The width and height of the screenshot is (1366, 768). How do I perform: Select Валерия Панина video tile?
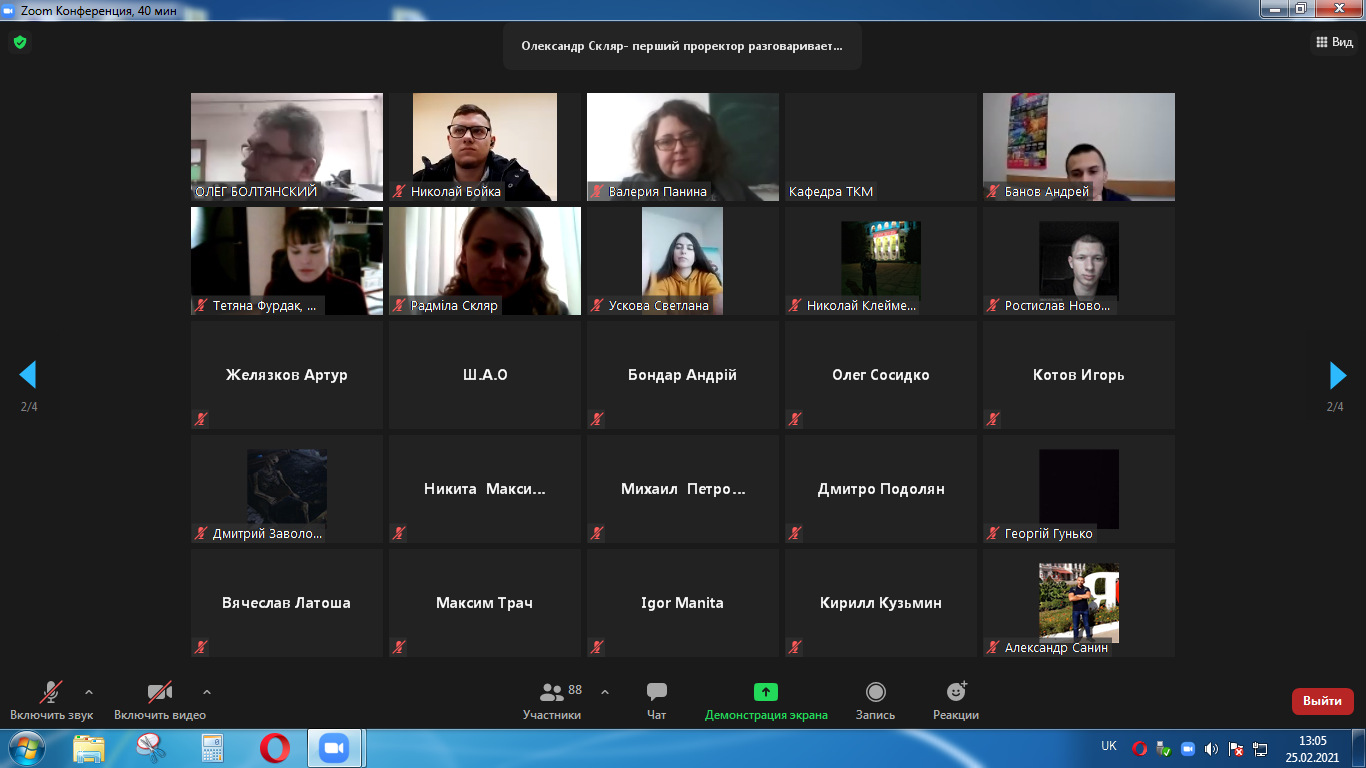pos(682,147)
